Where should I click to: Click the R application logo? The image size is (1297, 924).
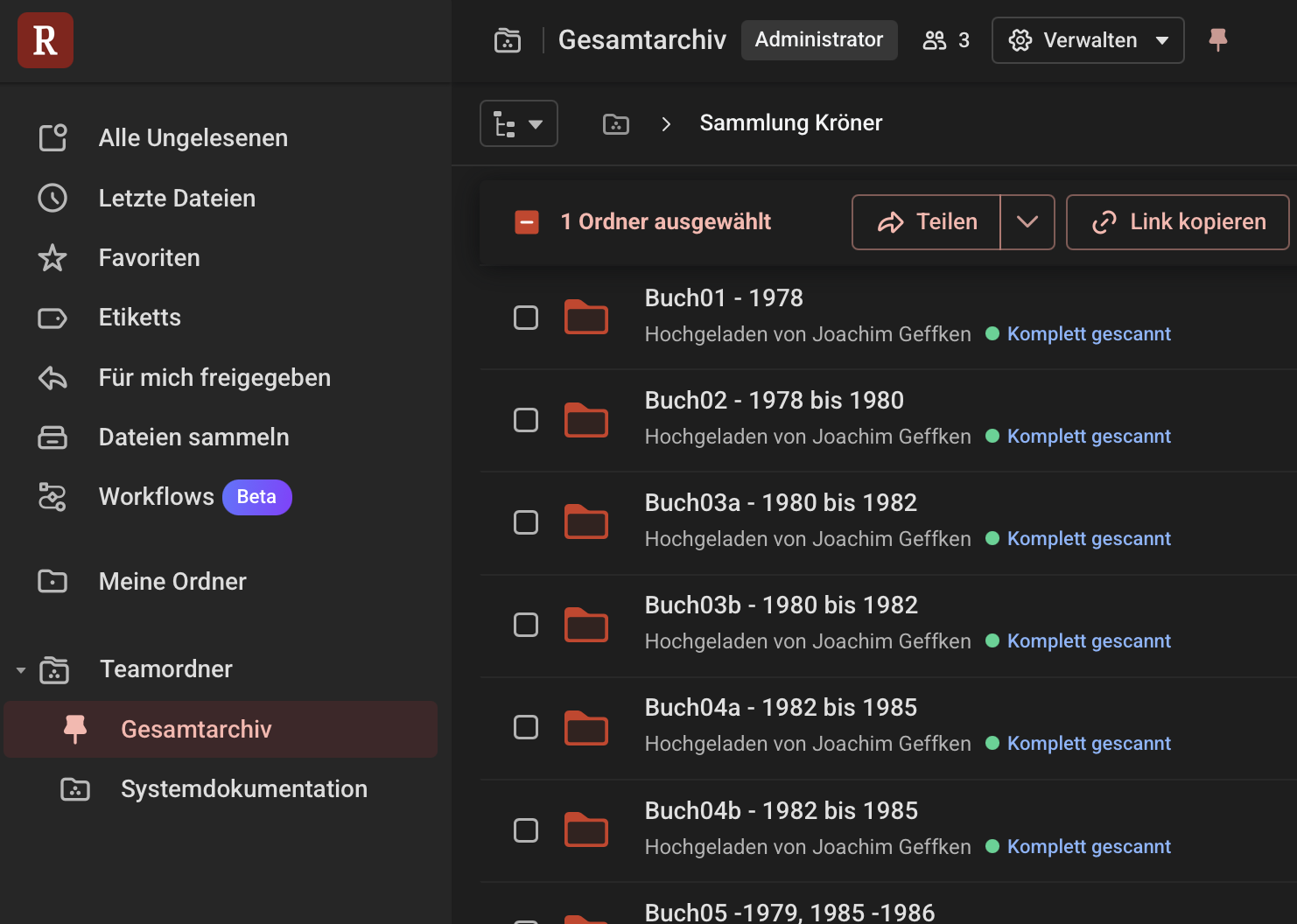(x=45, y=40)
